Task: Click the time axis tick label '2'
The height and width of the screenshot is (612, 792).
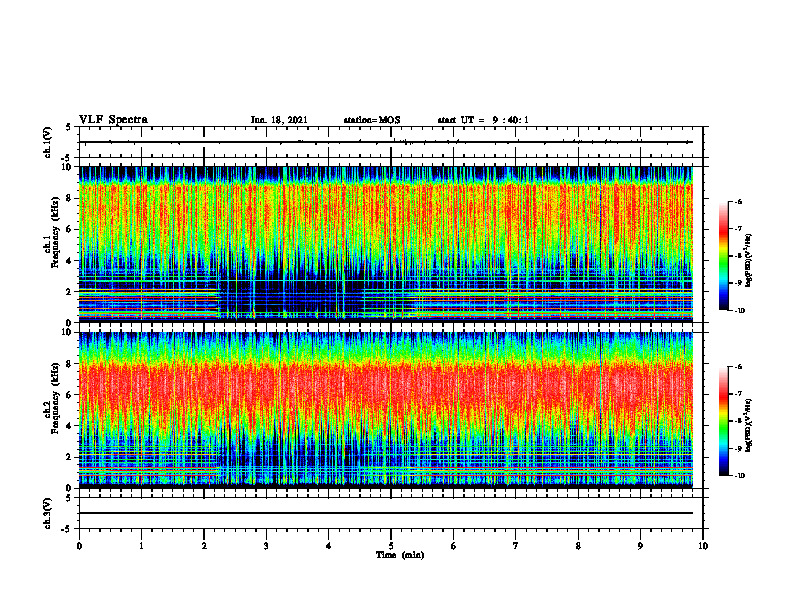Action: [x=204, y=546]
